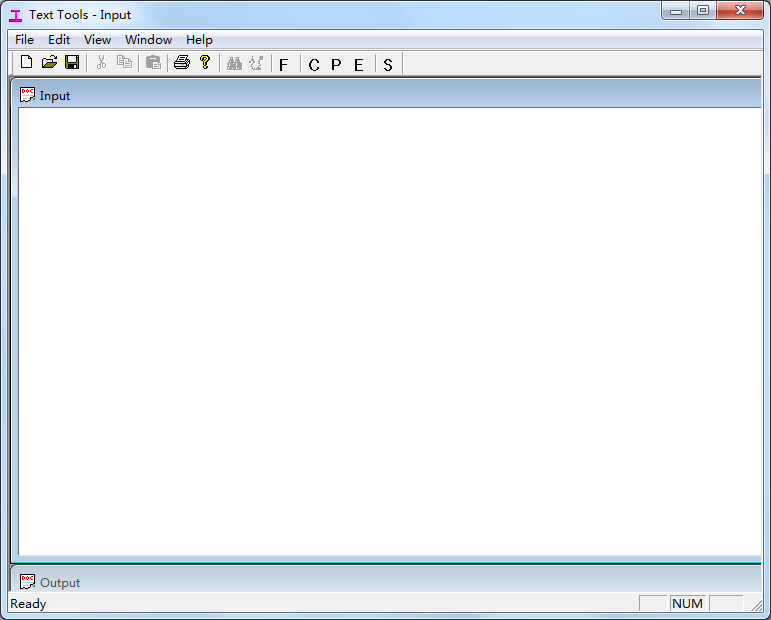Viewport: 771px width, 620px height.
Task: Launch Find using binoculars icon
Action: (x=234, y=63)
